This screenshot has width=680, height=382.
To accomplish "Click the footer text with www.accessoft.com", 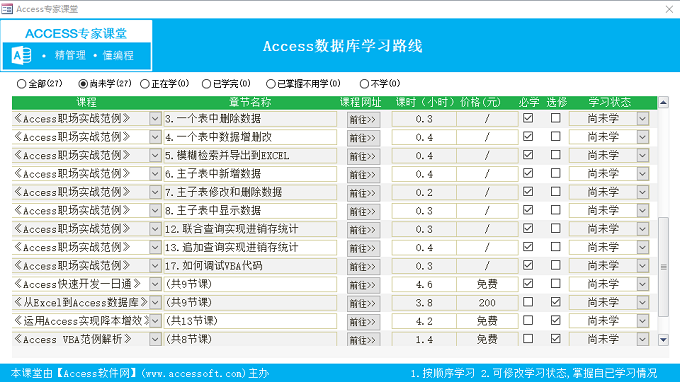I will [140, 373].
